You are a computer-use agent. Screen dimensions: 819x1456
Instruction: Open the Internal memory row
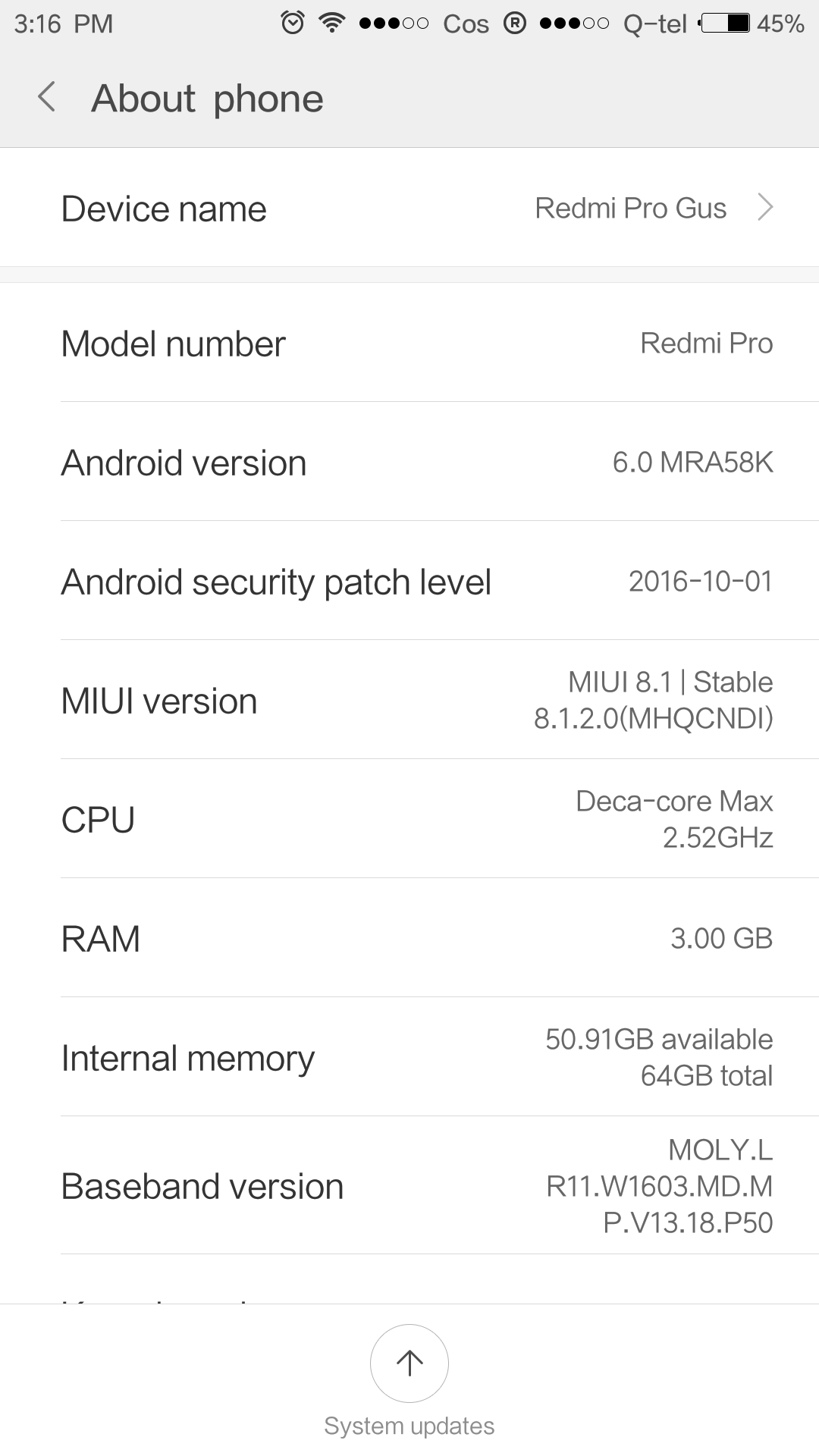(x=409, y=1058)
